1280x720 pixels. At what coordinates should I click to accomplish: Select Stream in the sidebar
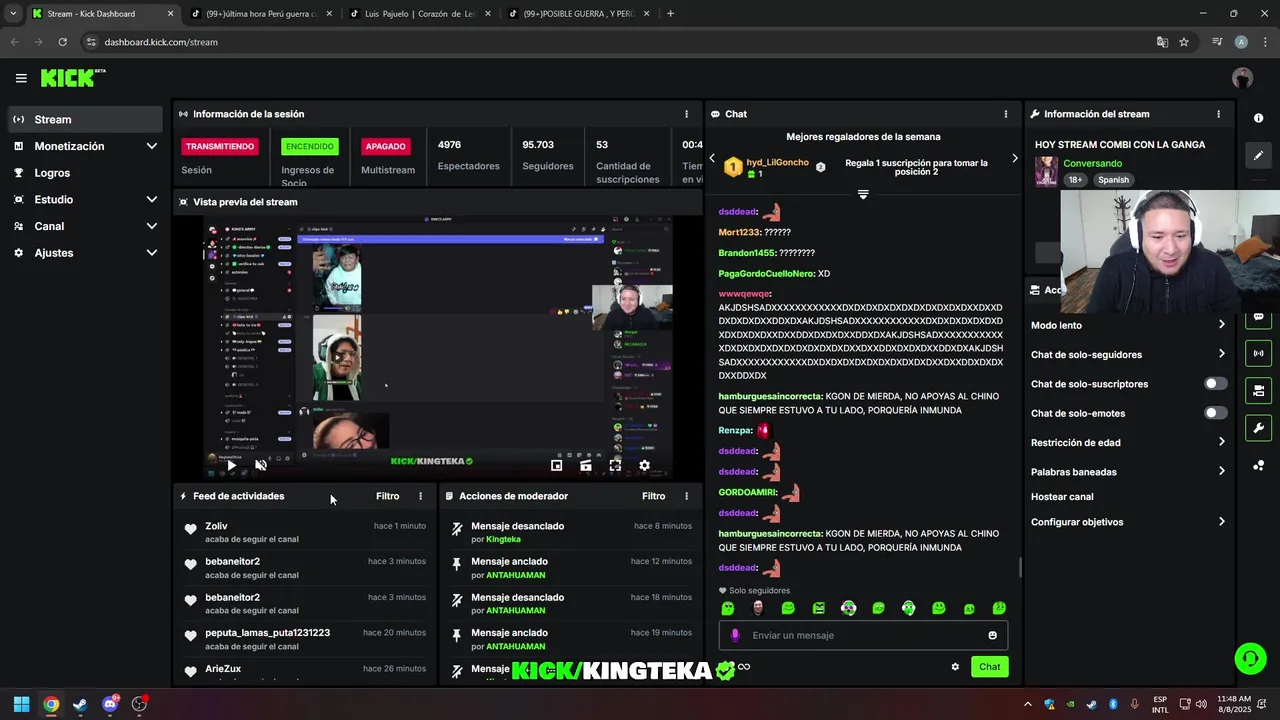click(85, 119)
